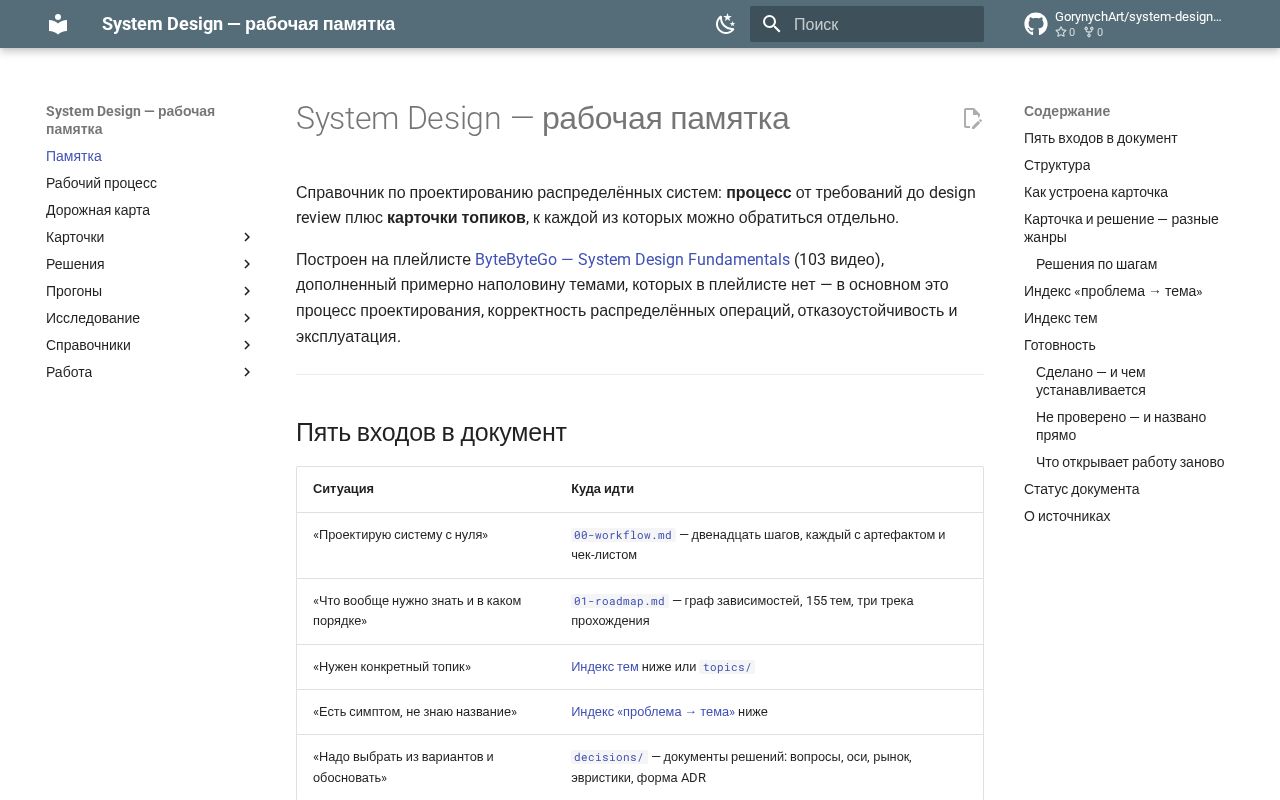Go to Что открывает работу заново

point(1130,462)
